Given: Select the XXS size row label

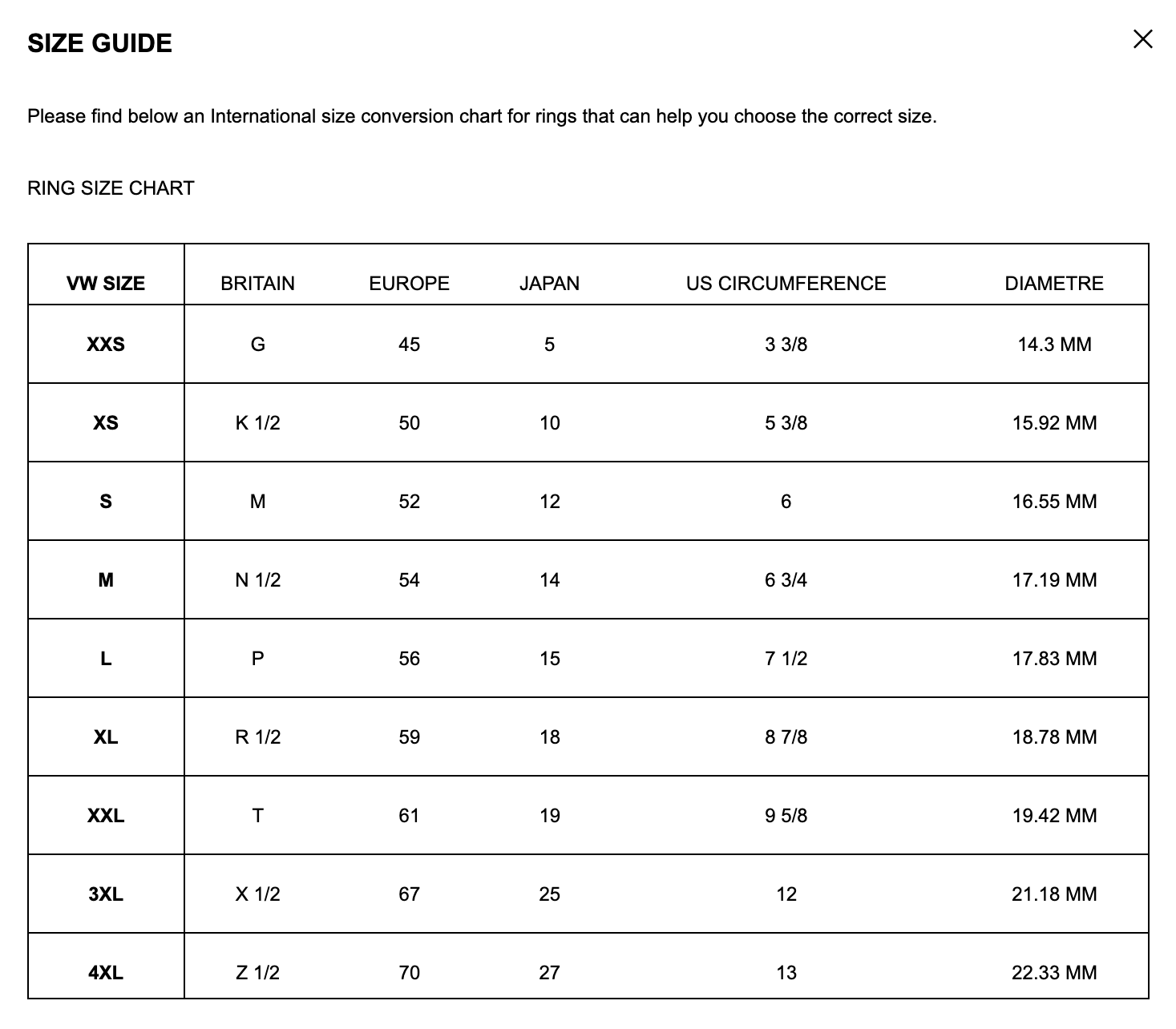Looking at the screenshot, I should (106, 345).
